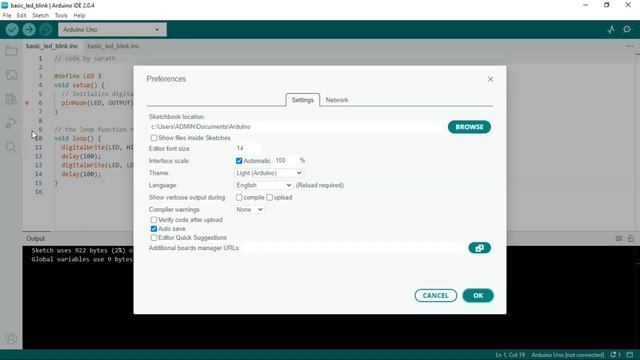Click the CANCEL button
Screen dimensions: 640x360
[436, 296]
